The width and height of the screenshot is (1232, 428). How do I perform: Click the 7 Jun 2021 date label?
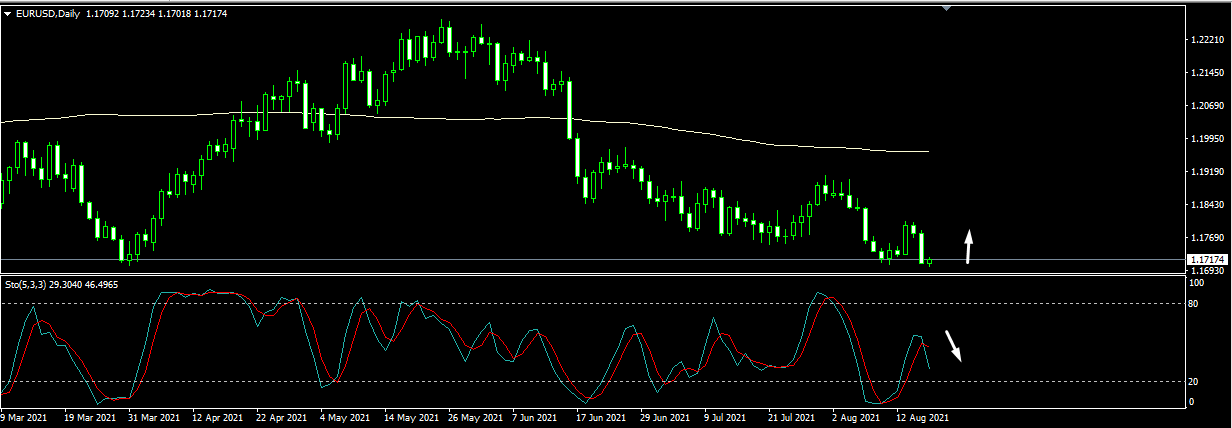pos(533,418)
